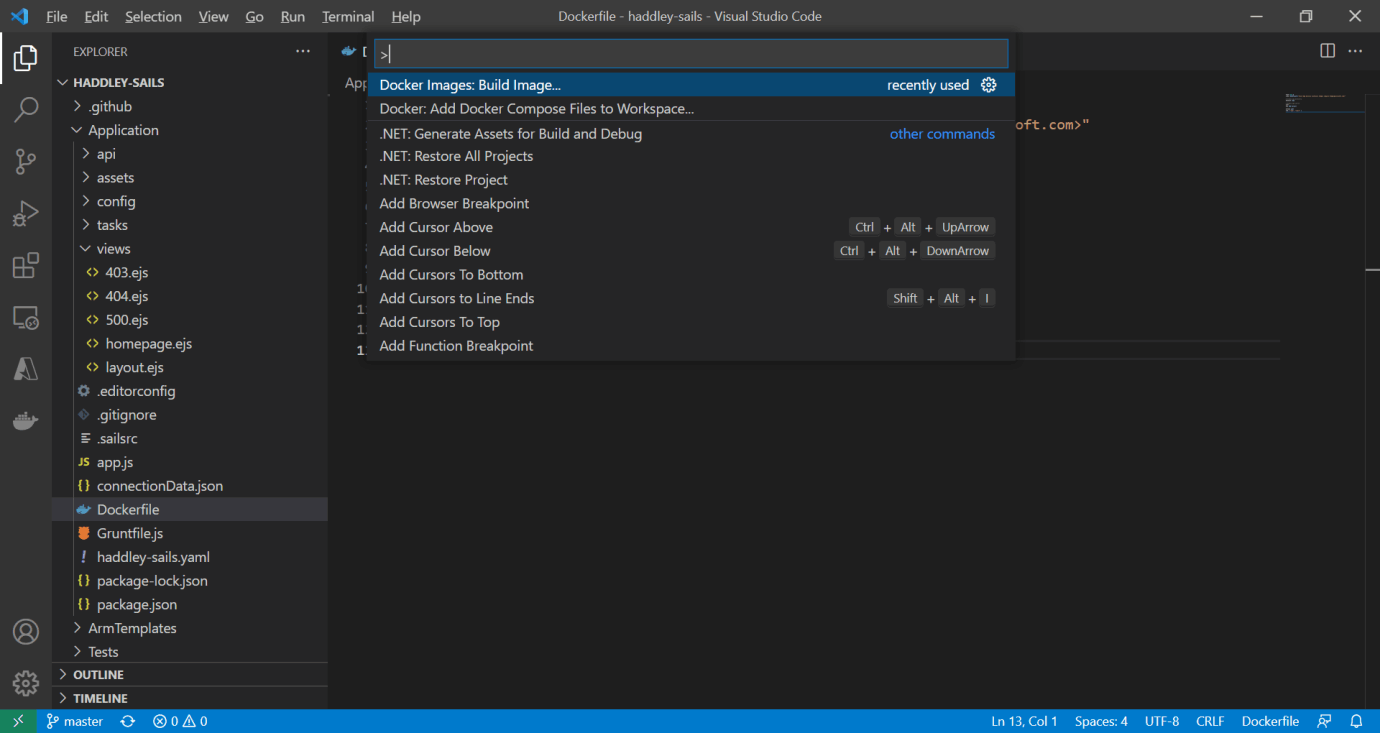Click the Explorer more actions ellipsis
1380x733 pixels.
click(303, 51)
